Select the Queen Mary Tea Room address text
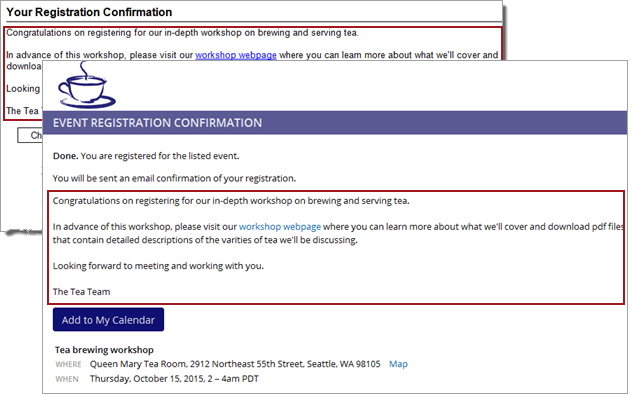This screenshot has height=395, width=634. [235, 364]
